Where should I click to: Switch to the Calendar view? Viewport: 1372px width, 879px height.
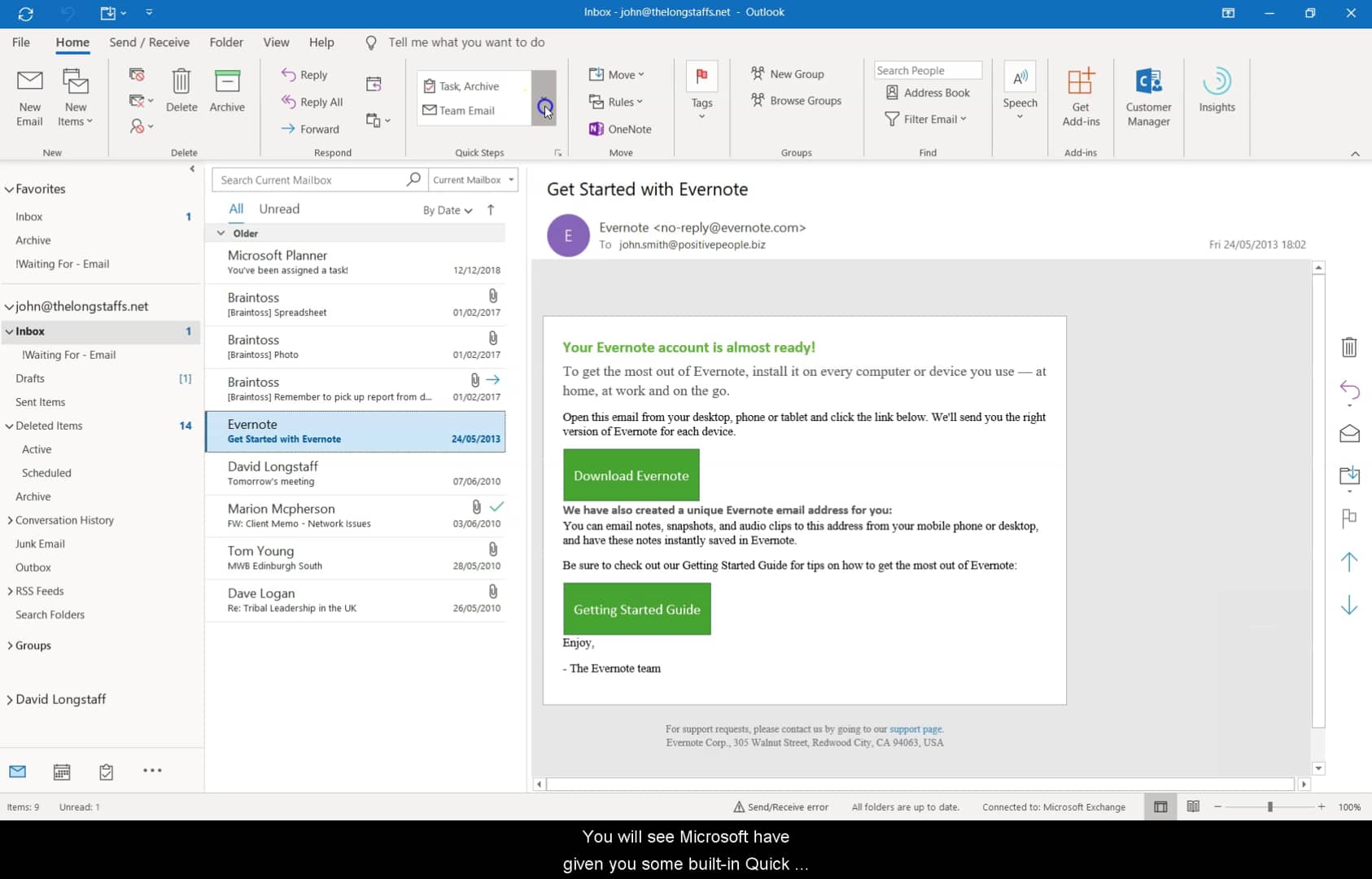coord(62,772)
